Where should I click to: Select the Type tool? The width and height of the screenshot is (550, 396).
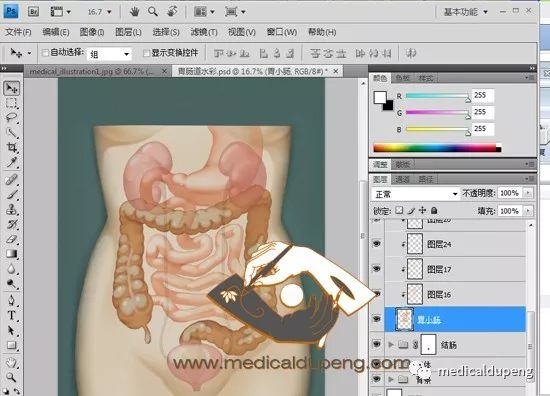click(12, 315)
